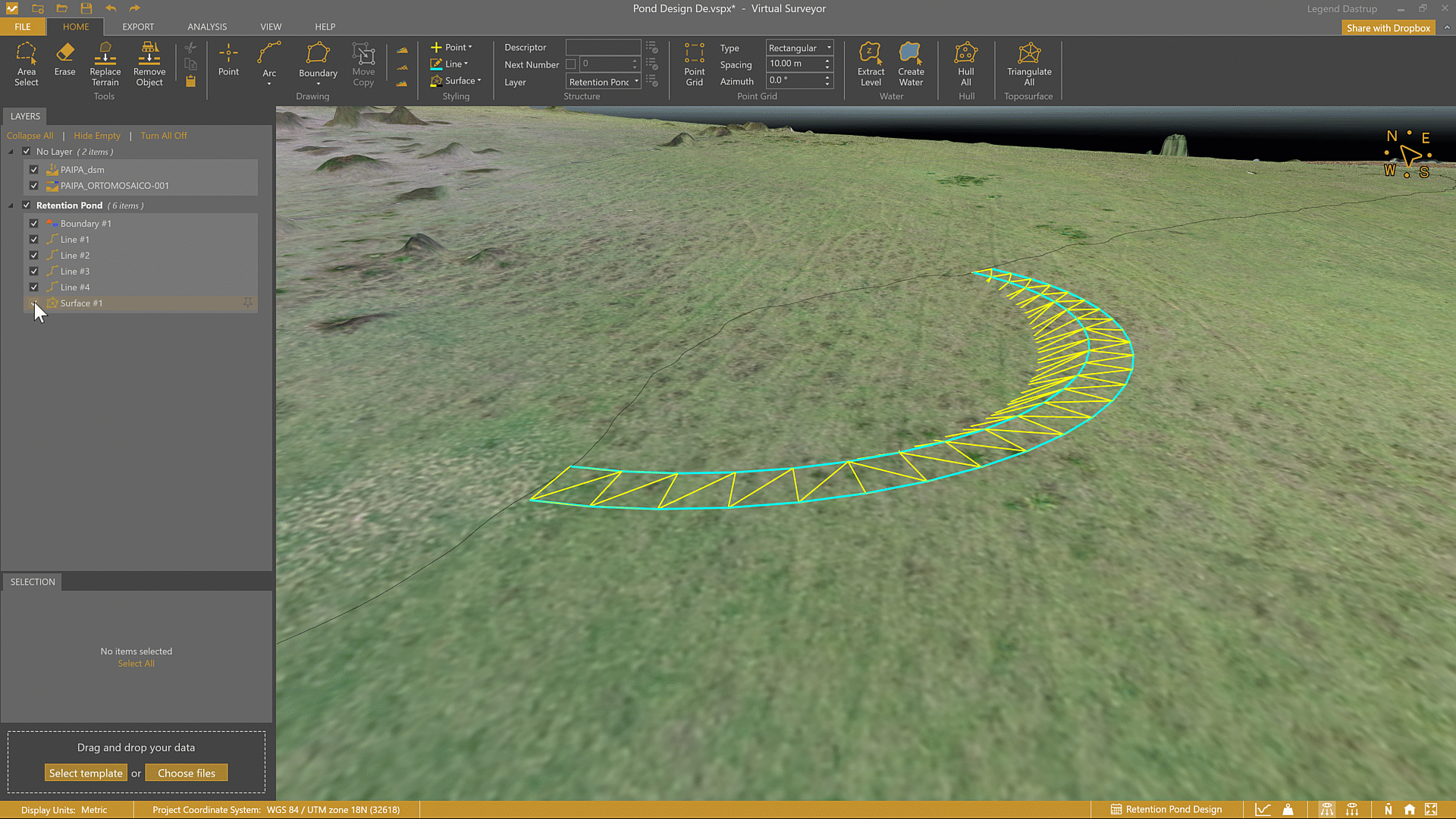This screenshot has height=819, width=1456.
Task: Collapse the Retention Pond layer group
Action: point(11,206)
